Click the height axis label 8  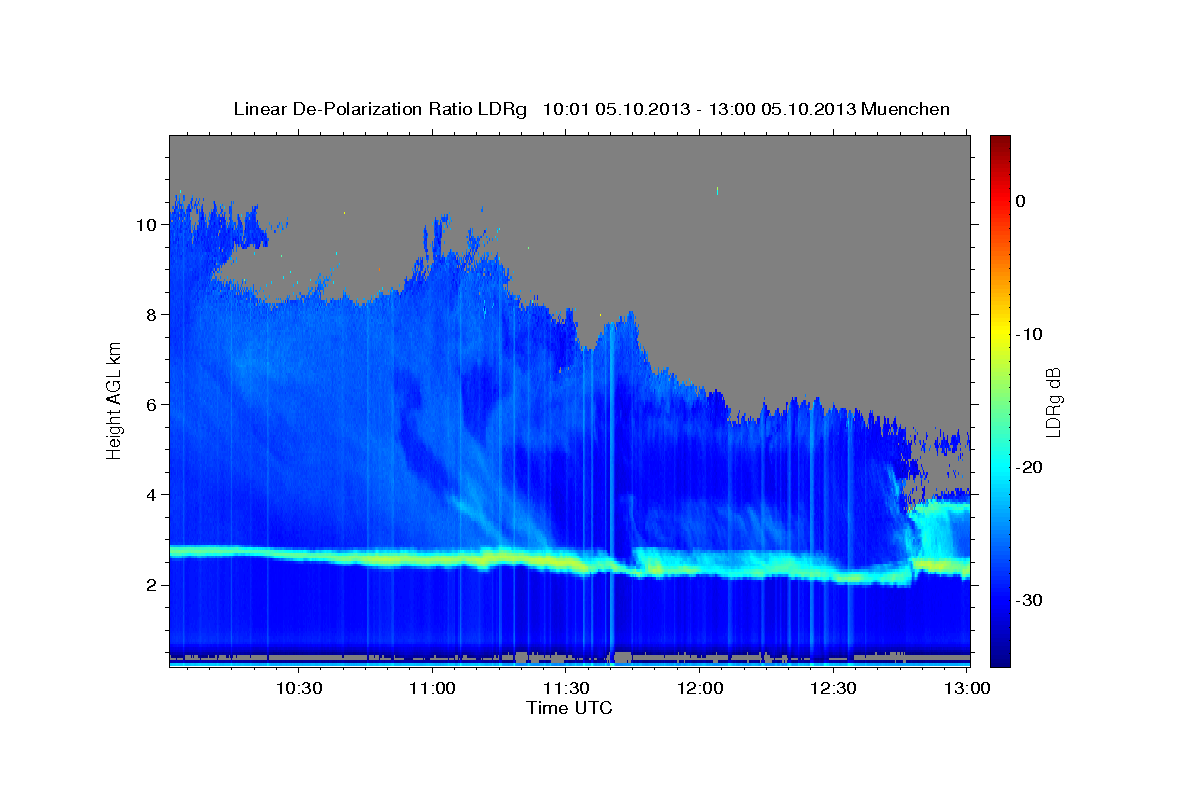pyautogui.click(x=152, y=315)
